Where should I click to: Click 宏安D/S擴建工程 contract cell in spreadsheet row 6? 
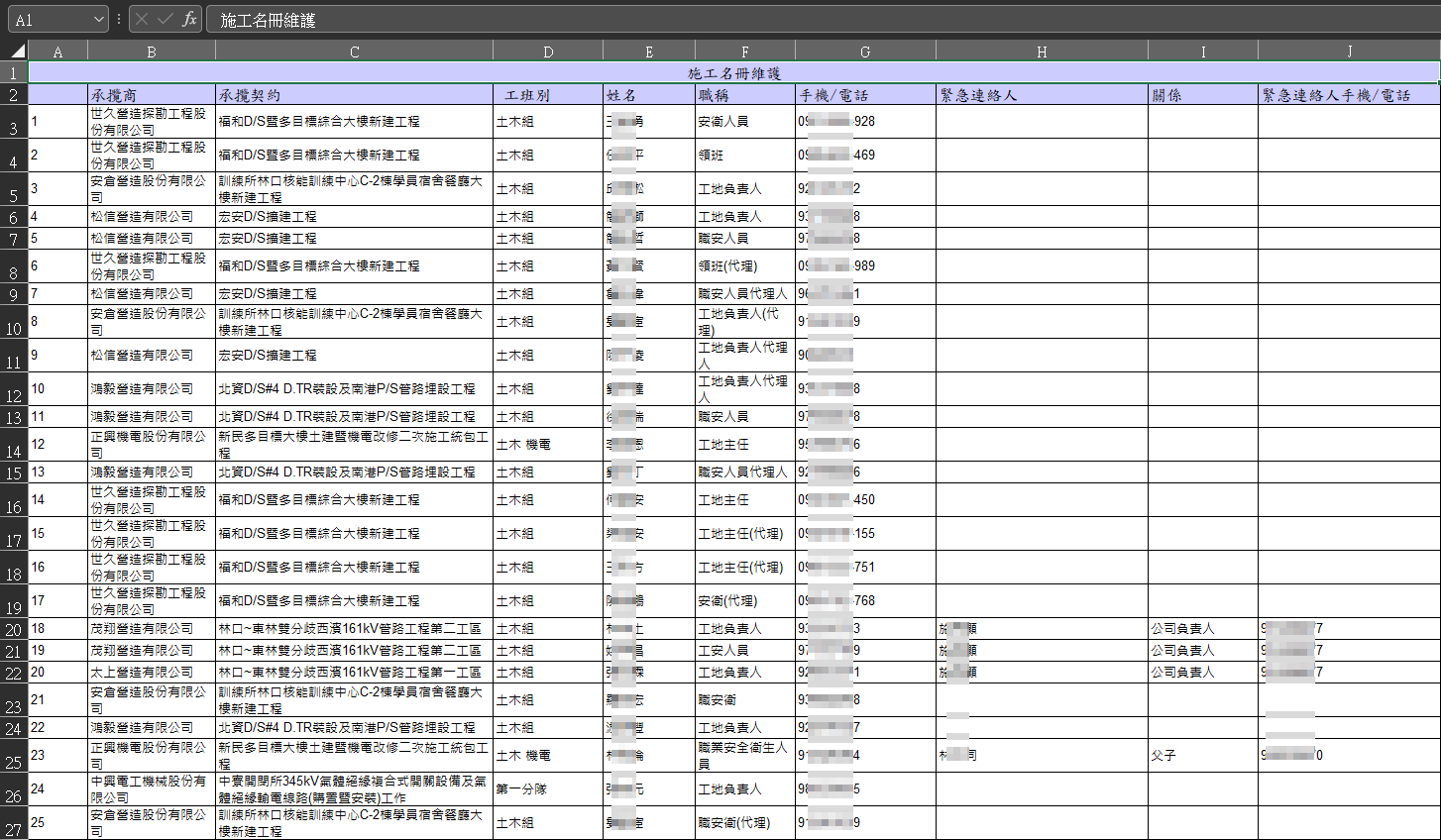pos(354,217)
